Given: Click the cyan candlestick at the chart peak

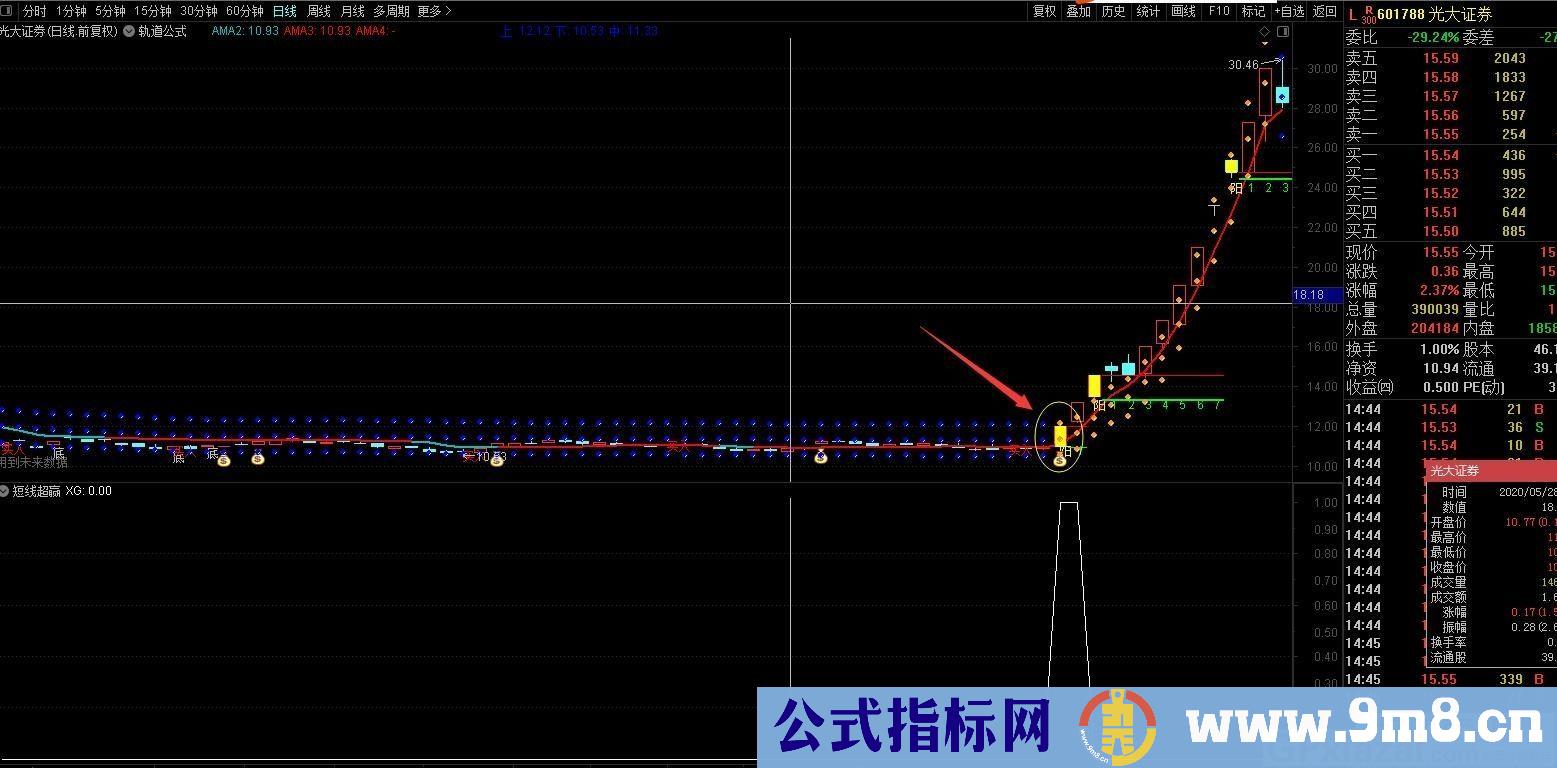Looking at the screenshot, I should coord(1282,96).
